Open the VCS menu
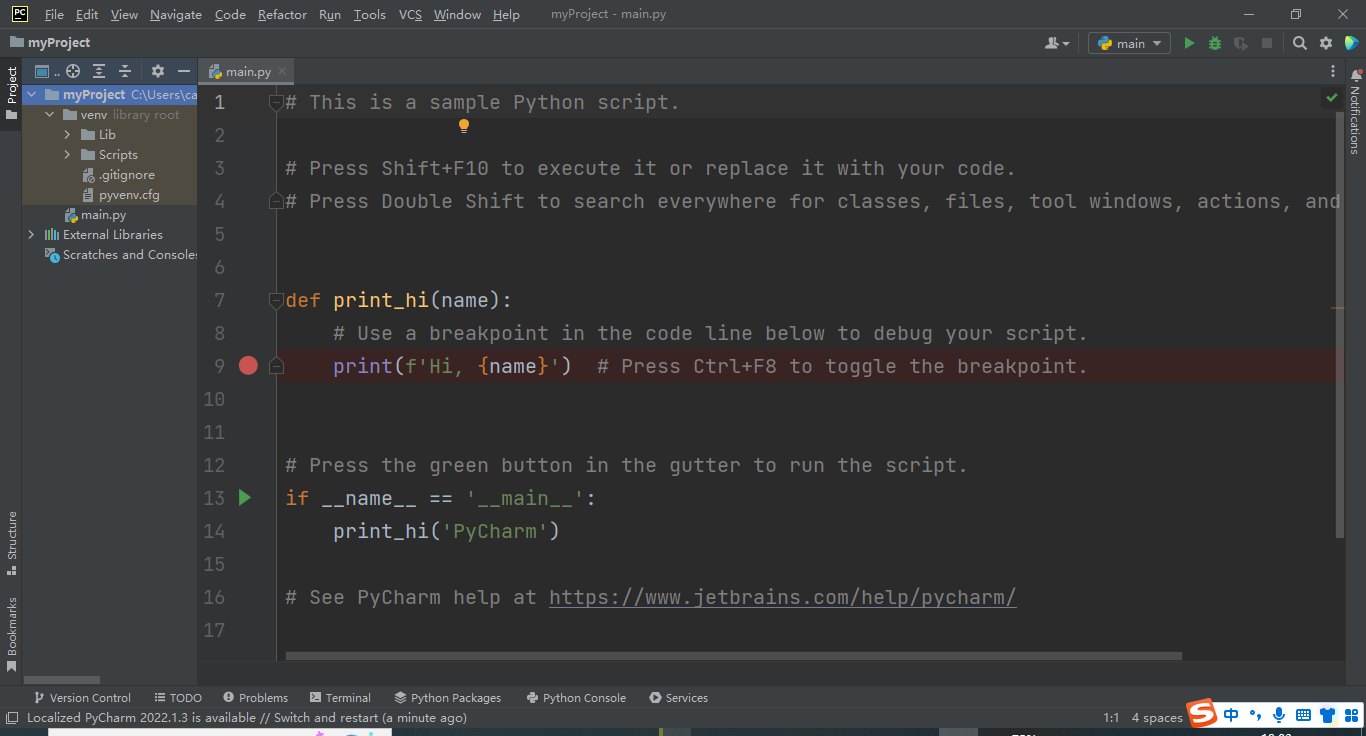This screenshot has width=1366, height=736. (x=410, y=15)
